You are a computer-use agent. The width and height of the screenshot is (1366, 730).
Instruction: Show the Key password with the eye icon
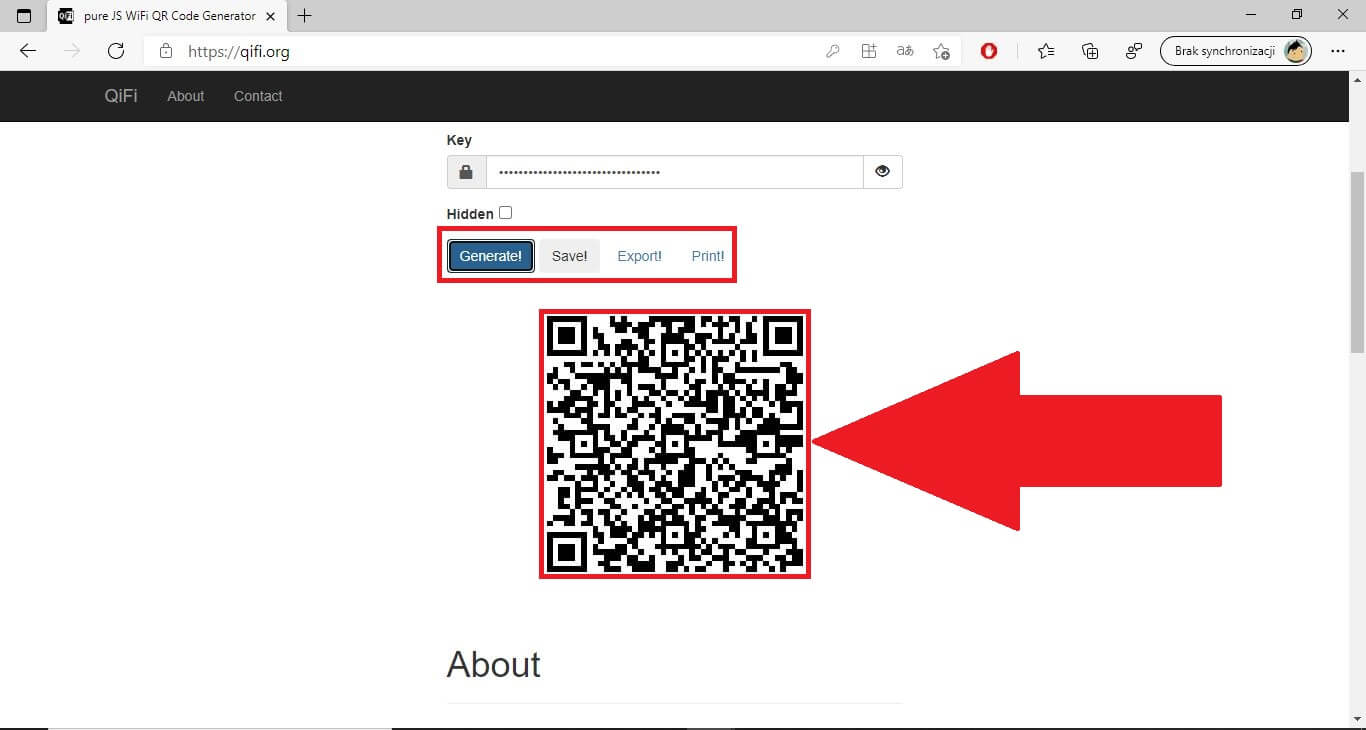click(882, 172)
